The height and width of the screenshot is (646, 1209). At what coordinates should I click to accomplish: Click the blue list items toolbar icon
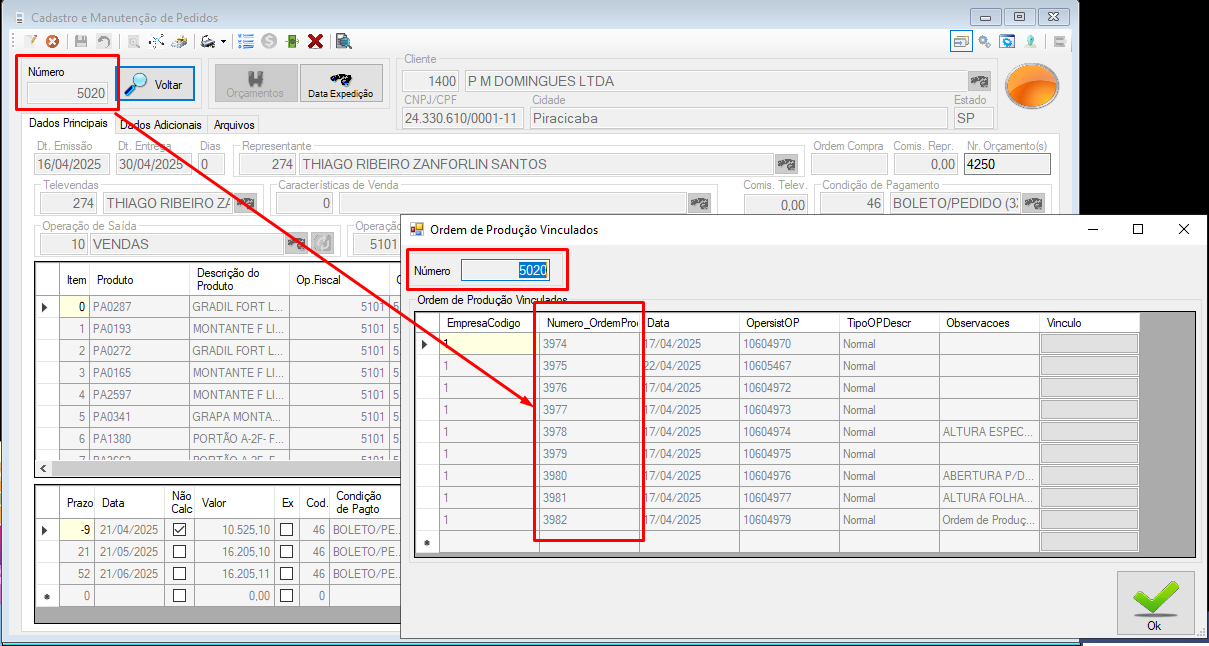[246, 41]
